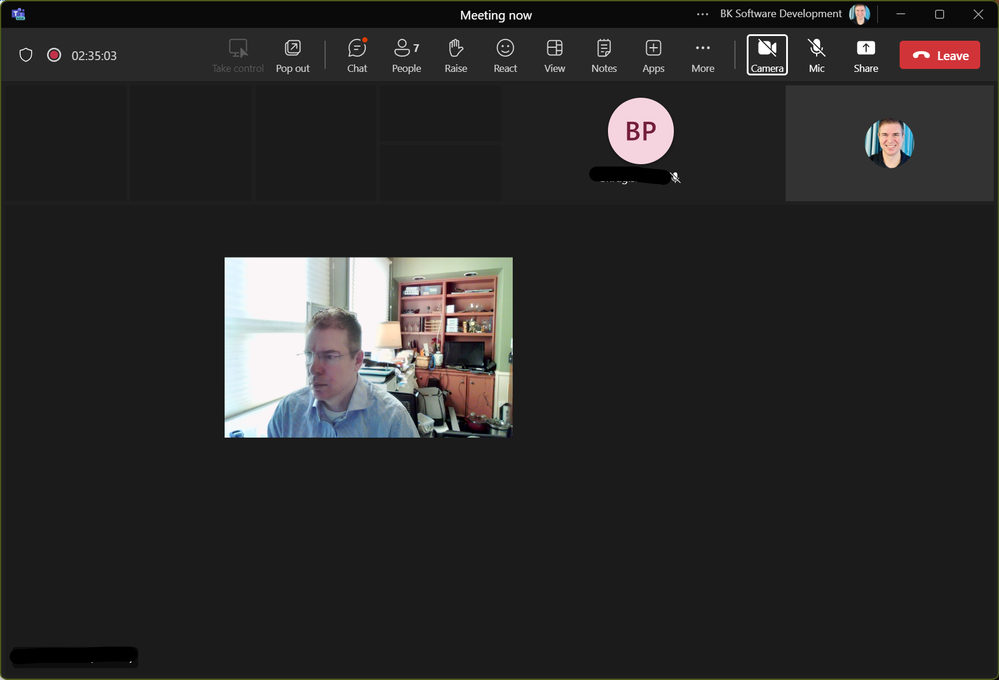Share your screen content

tap(866, 55)
